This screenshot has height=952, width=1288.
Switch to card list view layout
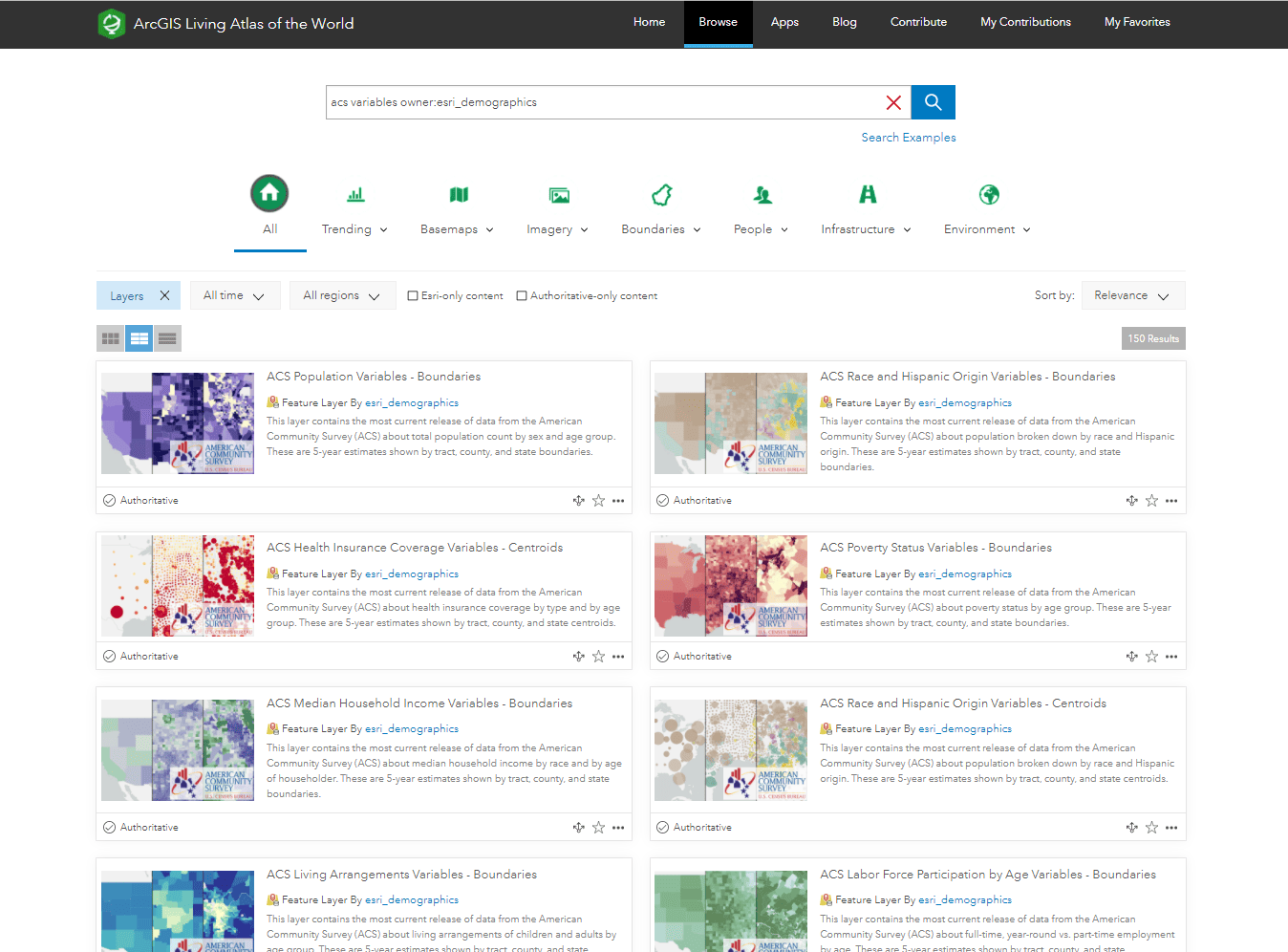[x=140, y=338]
